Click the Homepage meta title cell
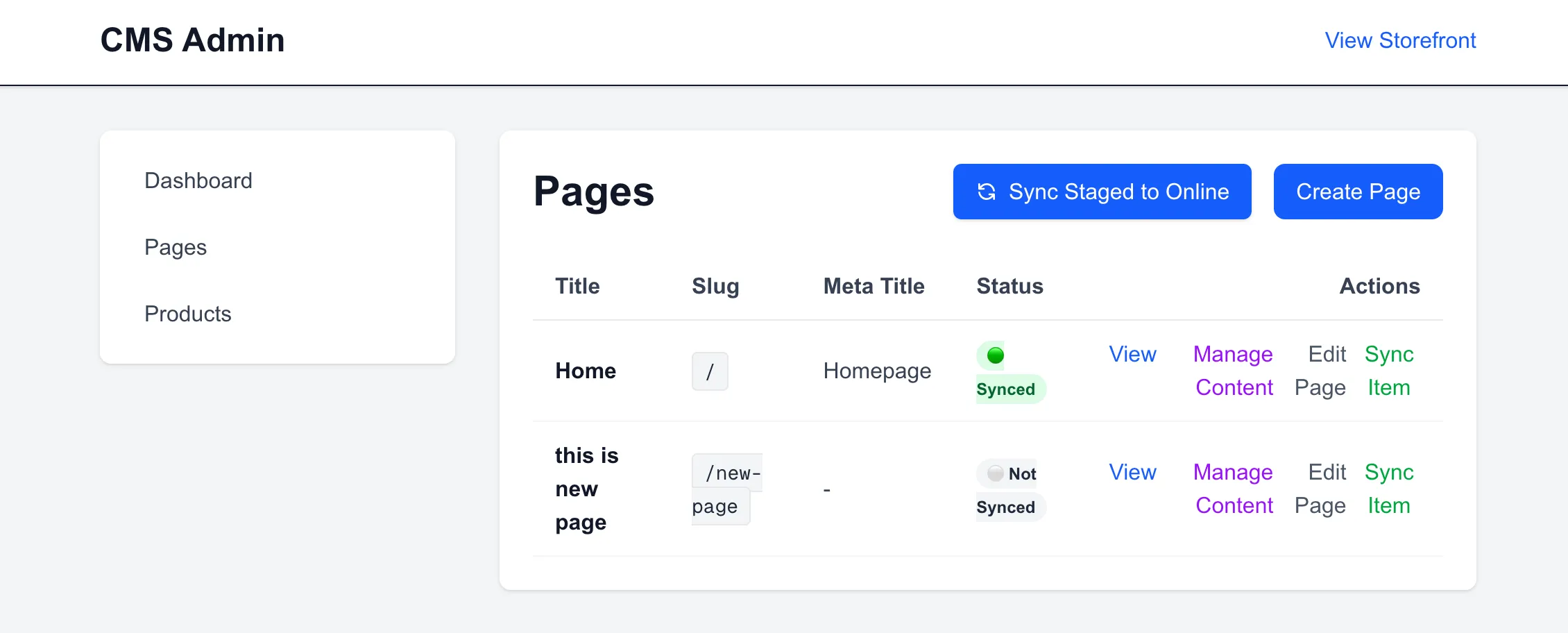Screen dimensions: 1568x633 tap(877, 371)
